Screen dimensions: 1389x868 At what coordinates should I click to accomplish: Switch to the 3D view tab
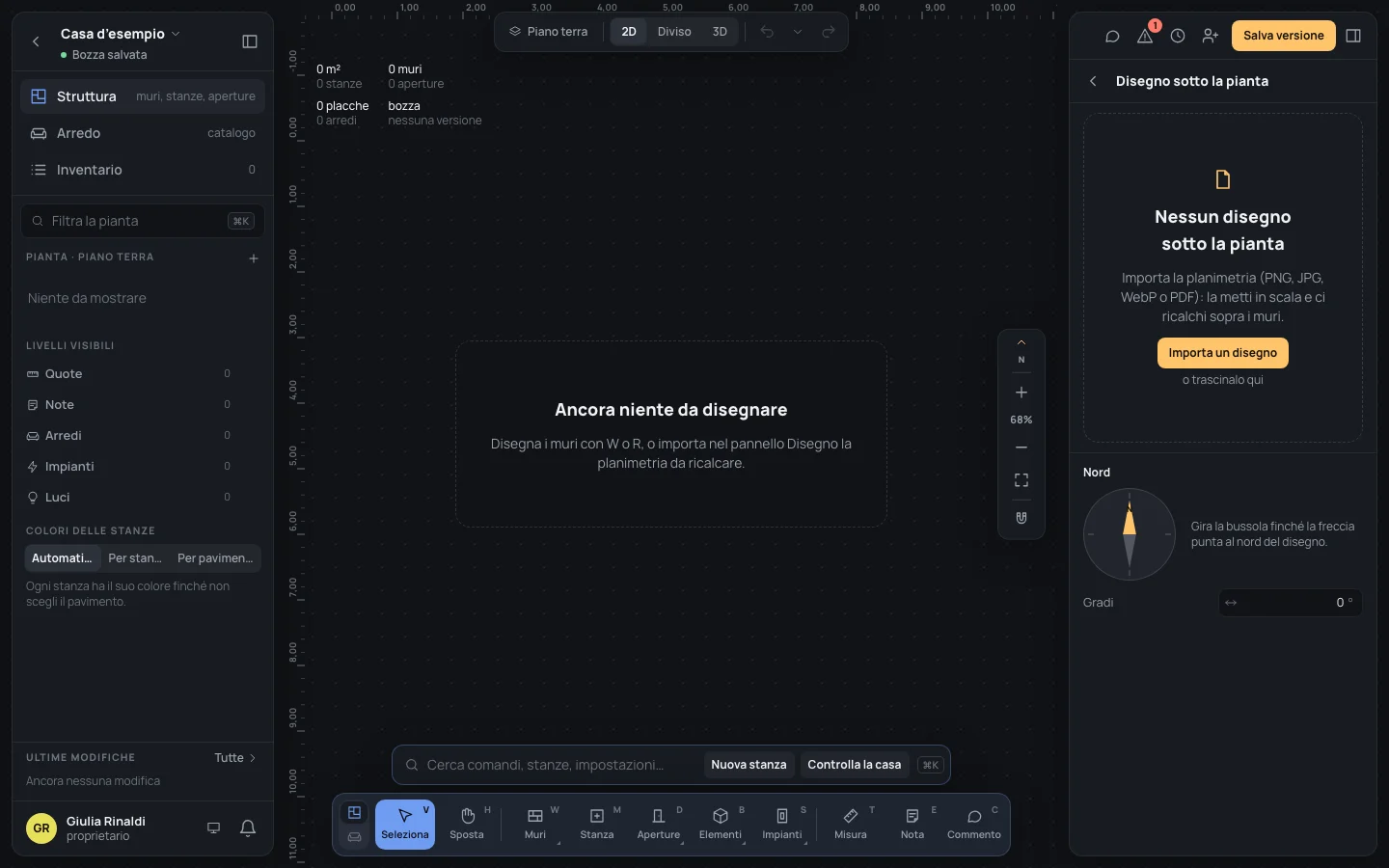(720, 32)
